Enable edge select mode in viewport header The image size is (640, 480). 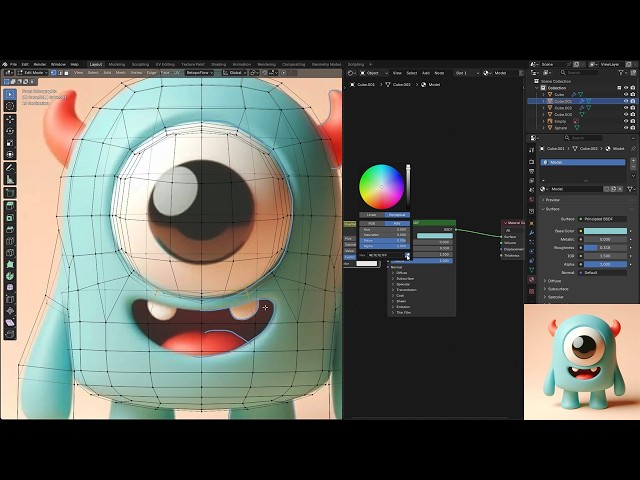(60, 73)
